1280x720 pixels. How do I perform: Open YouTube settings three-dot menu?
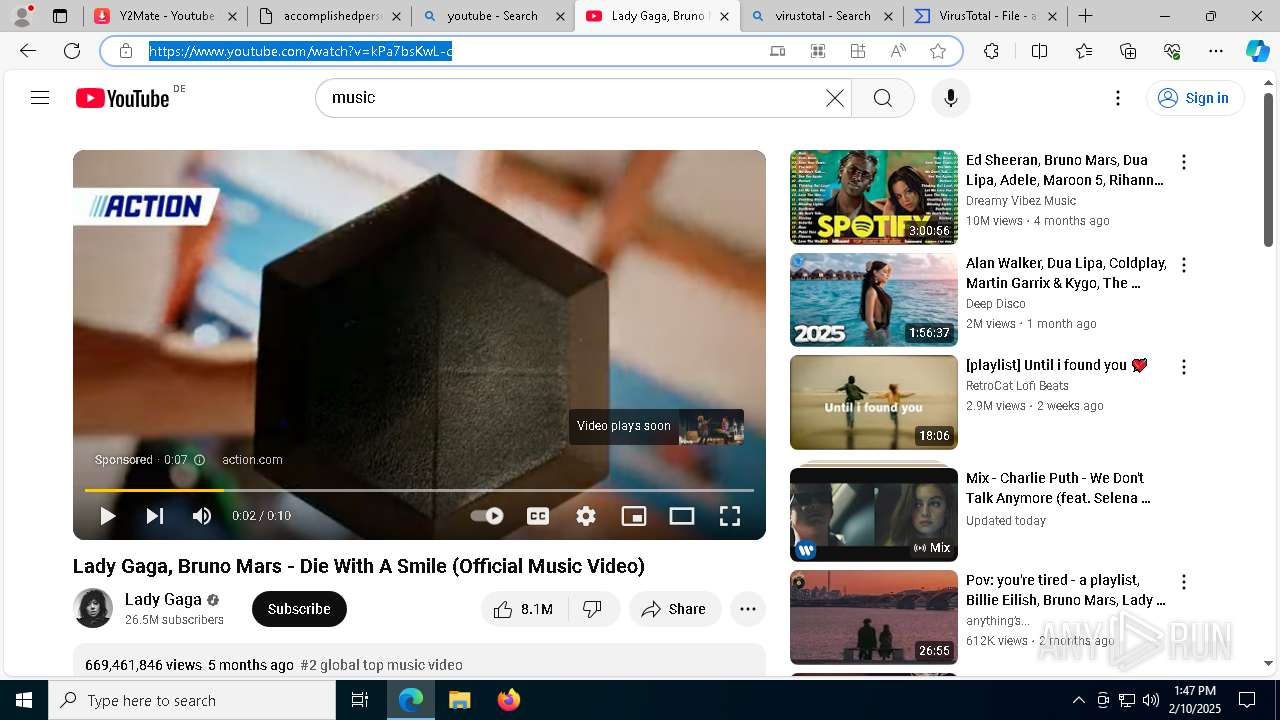(x=1118, y=98)
